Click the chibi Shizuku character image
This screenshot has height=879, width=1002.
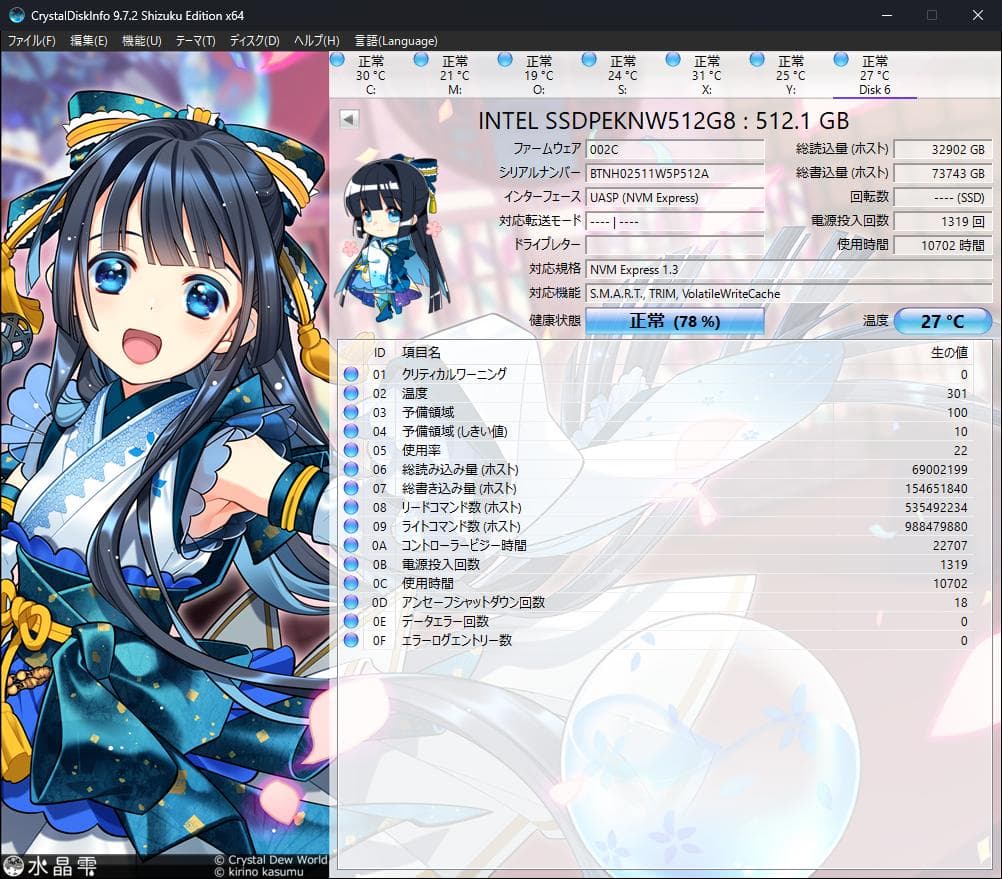(392, 238)
